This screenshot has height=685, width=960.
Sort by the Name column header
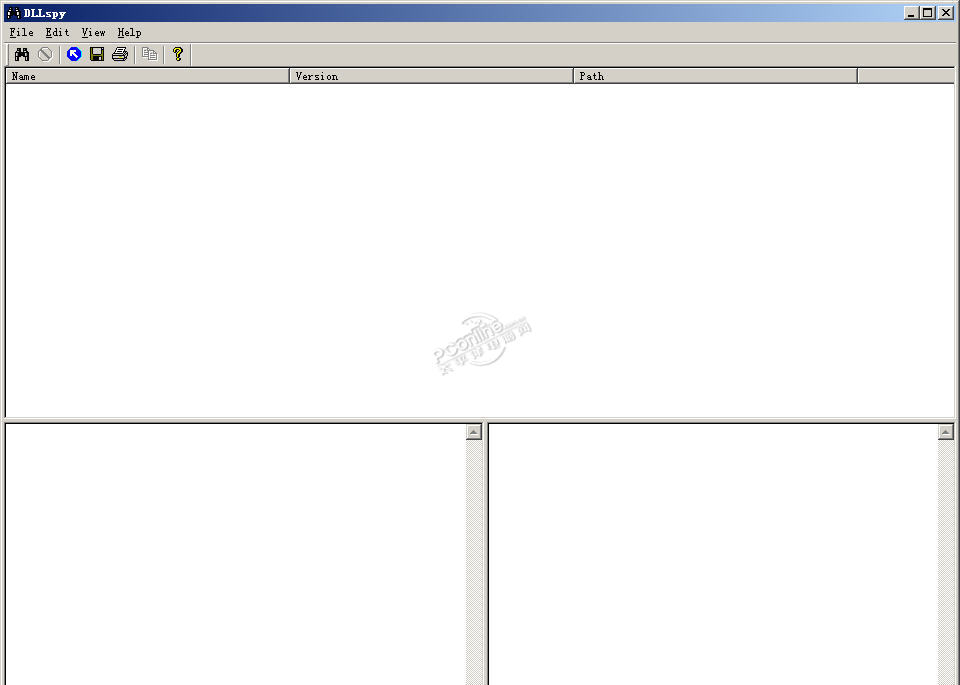pos(148,76)
